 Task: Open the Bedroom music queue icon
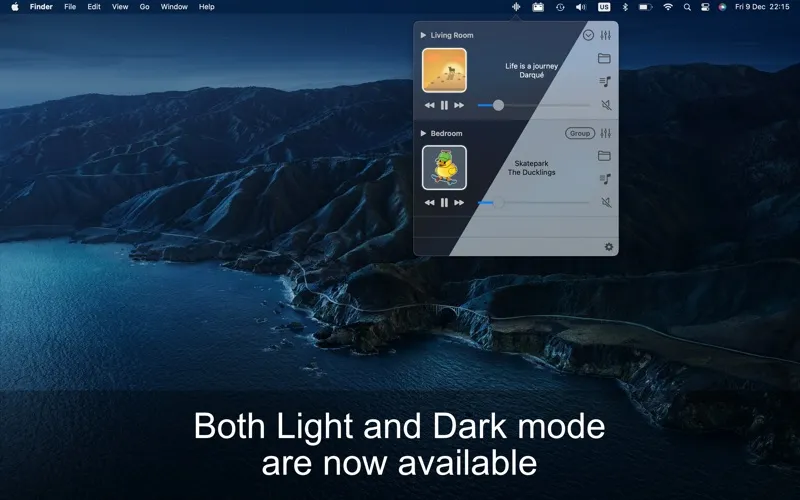tap(605, 179)
